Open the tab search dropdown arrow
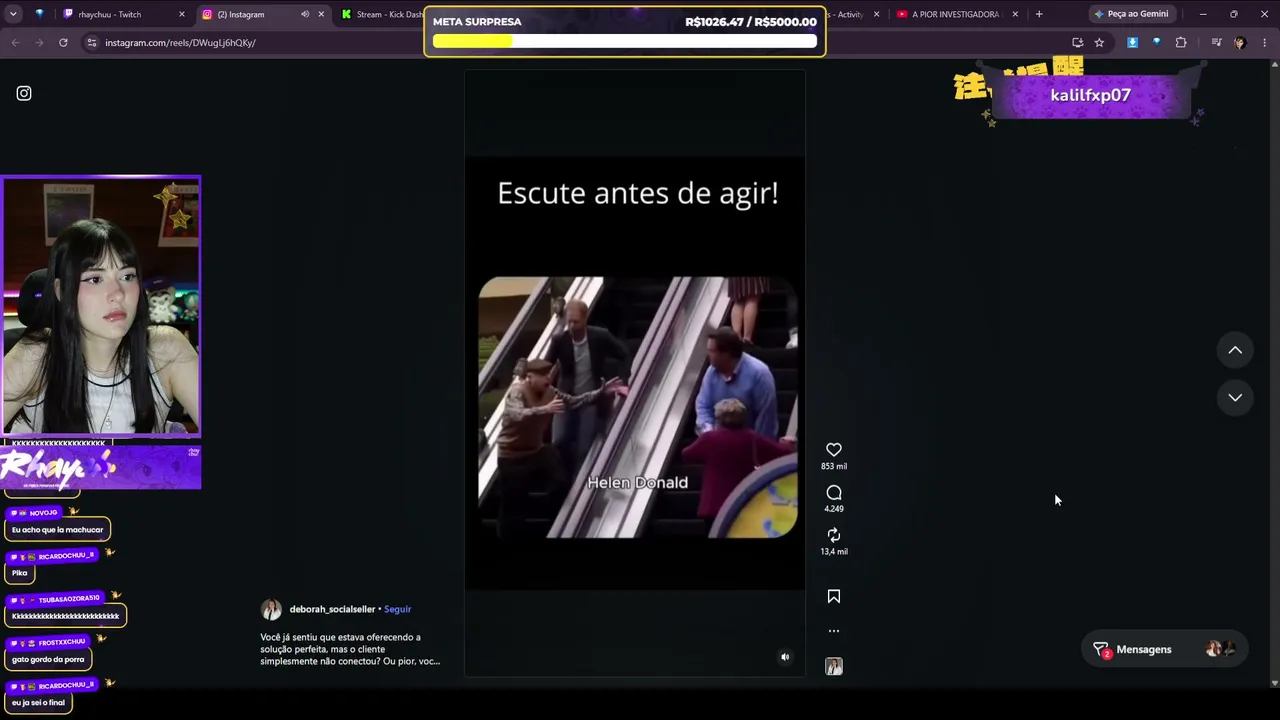The width and height of the screenshot is (1280, 720). pos(15,14)
